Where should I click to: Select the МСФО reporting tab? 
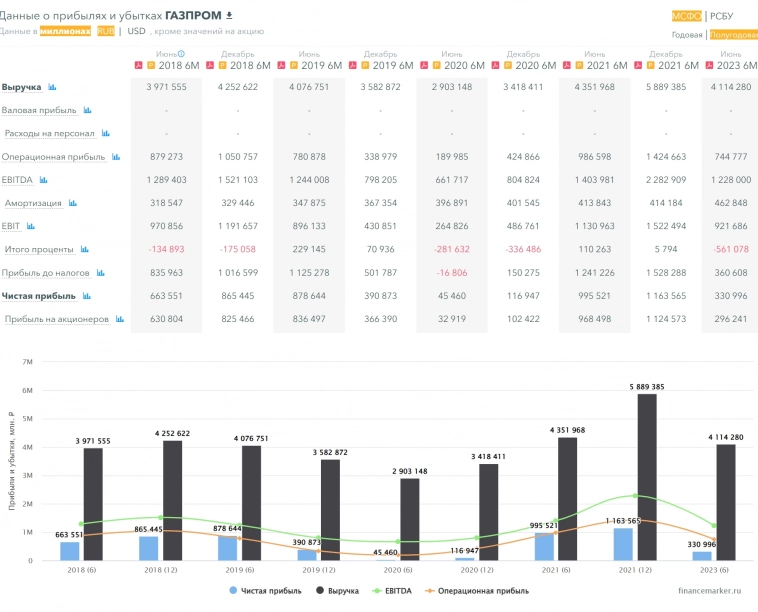686,16
